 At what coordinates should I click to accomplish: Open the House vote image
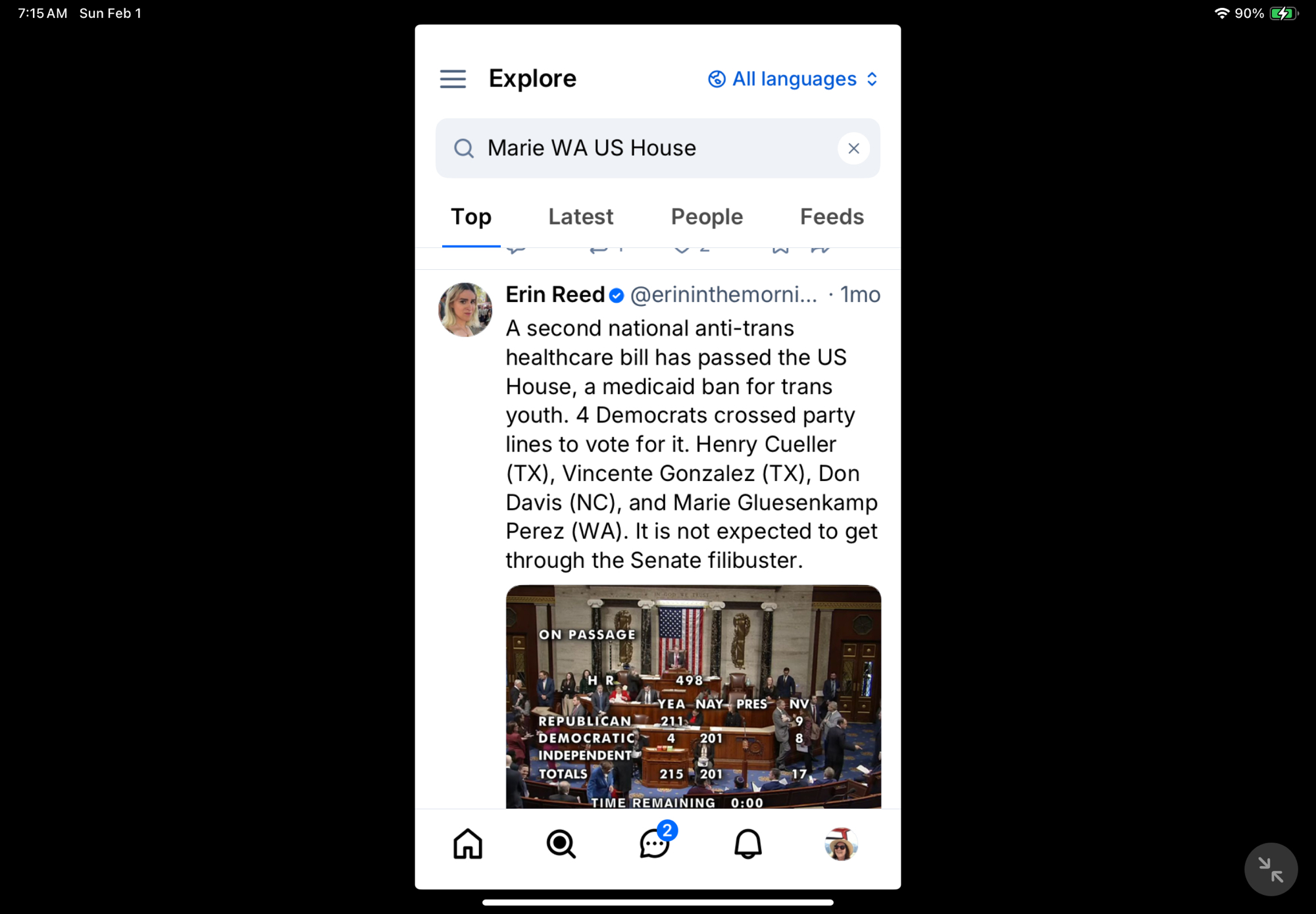tap(693, 696)
